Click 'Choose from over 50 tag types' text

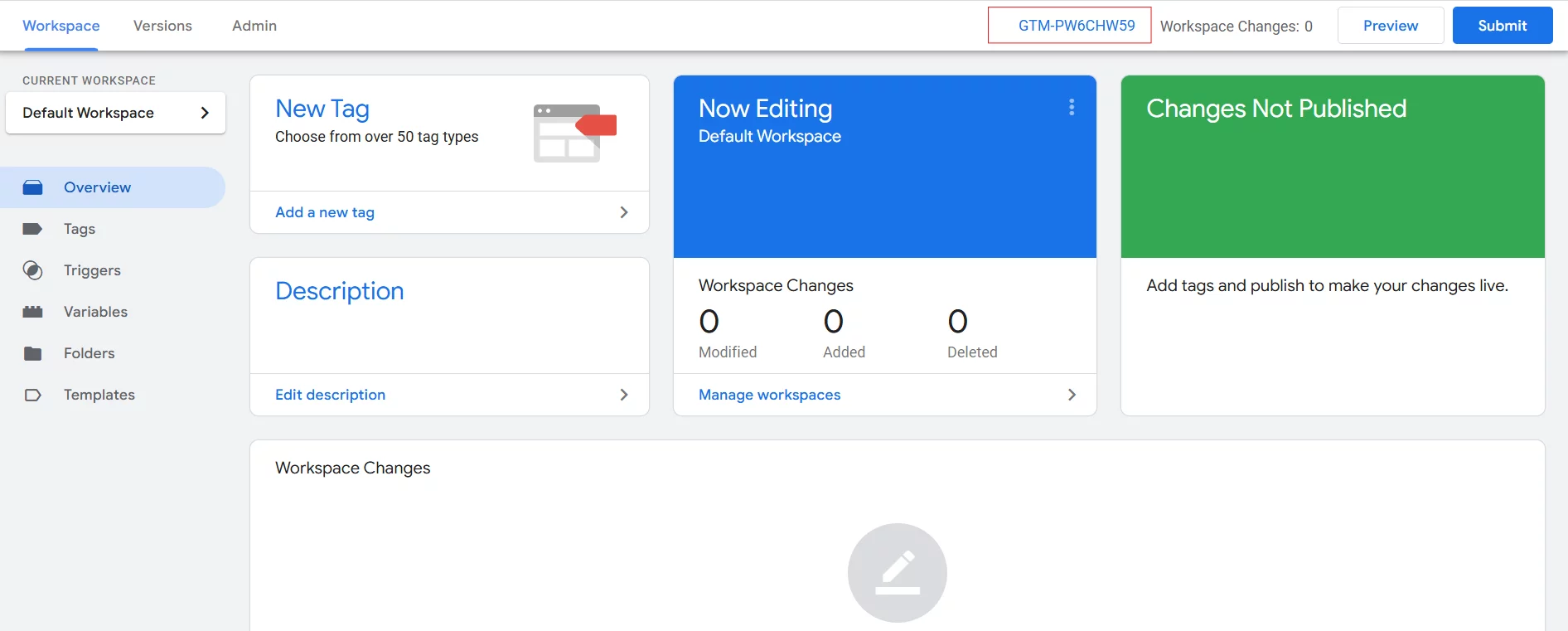coord(376,137)
